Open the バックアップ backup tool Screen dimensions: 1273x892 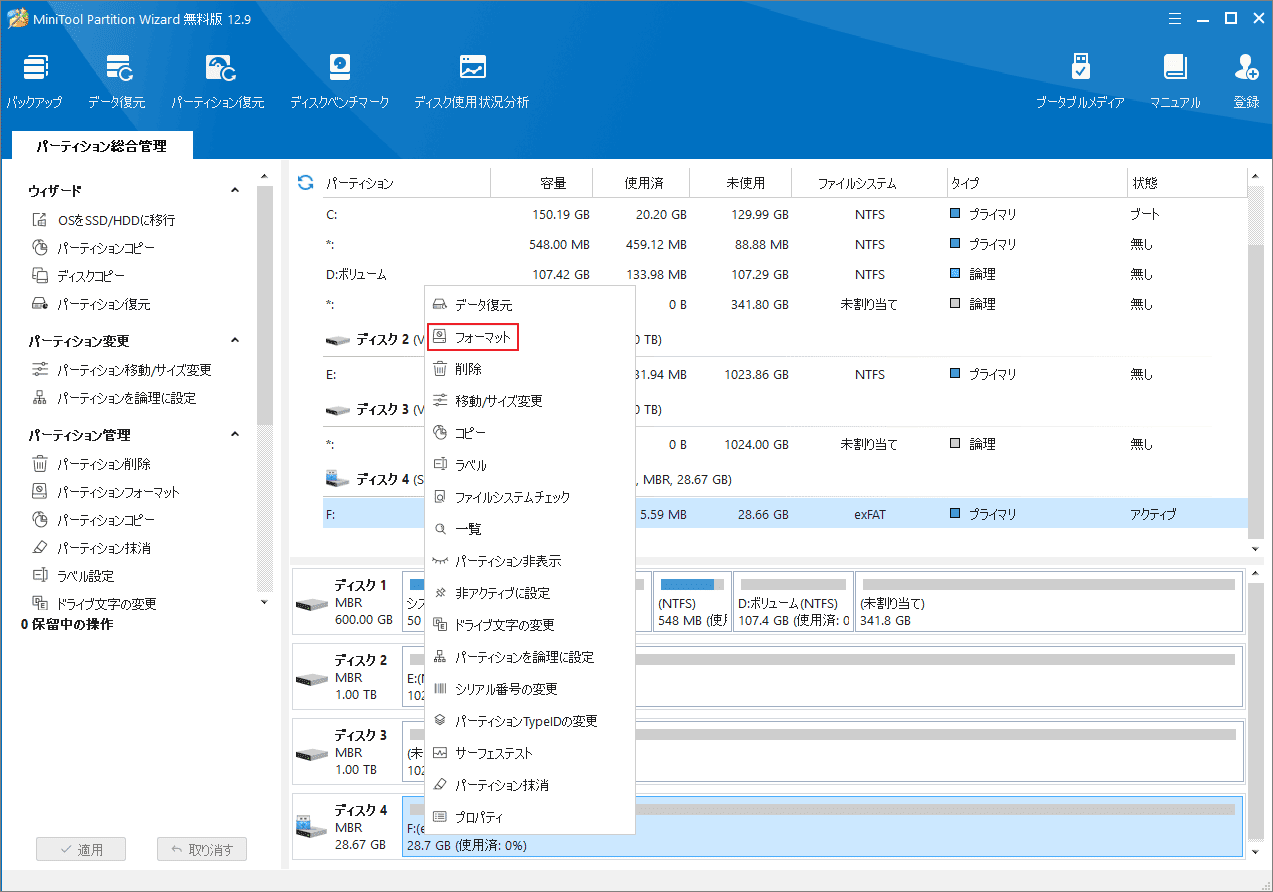point(34,81)
